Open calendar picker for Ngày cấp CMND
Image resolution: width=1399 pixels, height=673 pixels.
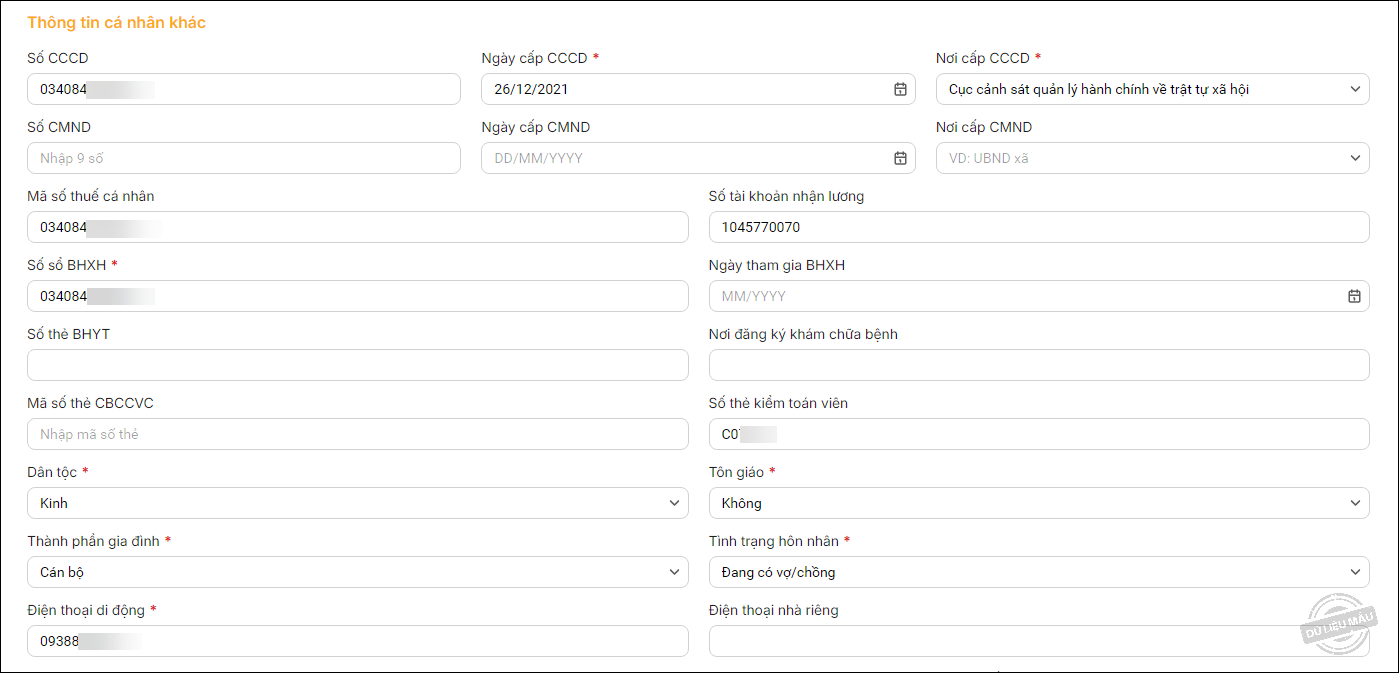(900, 158)
